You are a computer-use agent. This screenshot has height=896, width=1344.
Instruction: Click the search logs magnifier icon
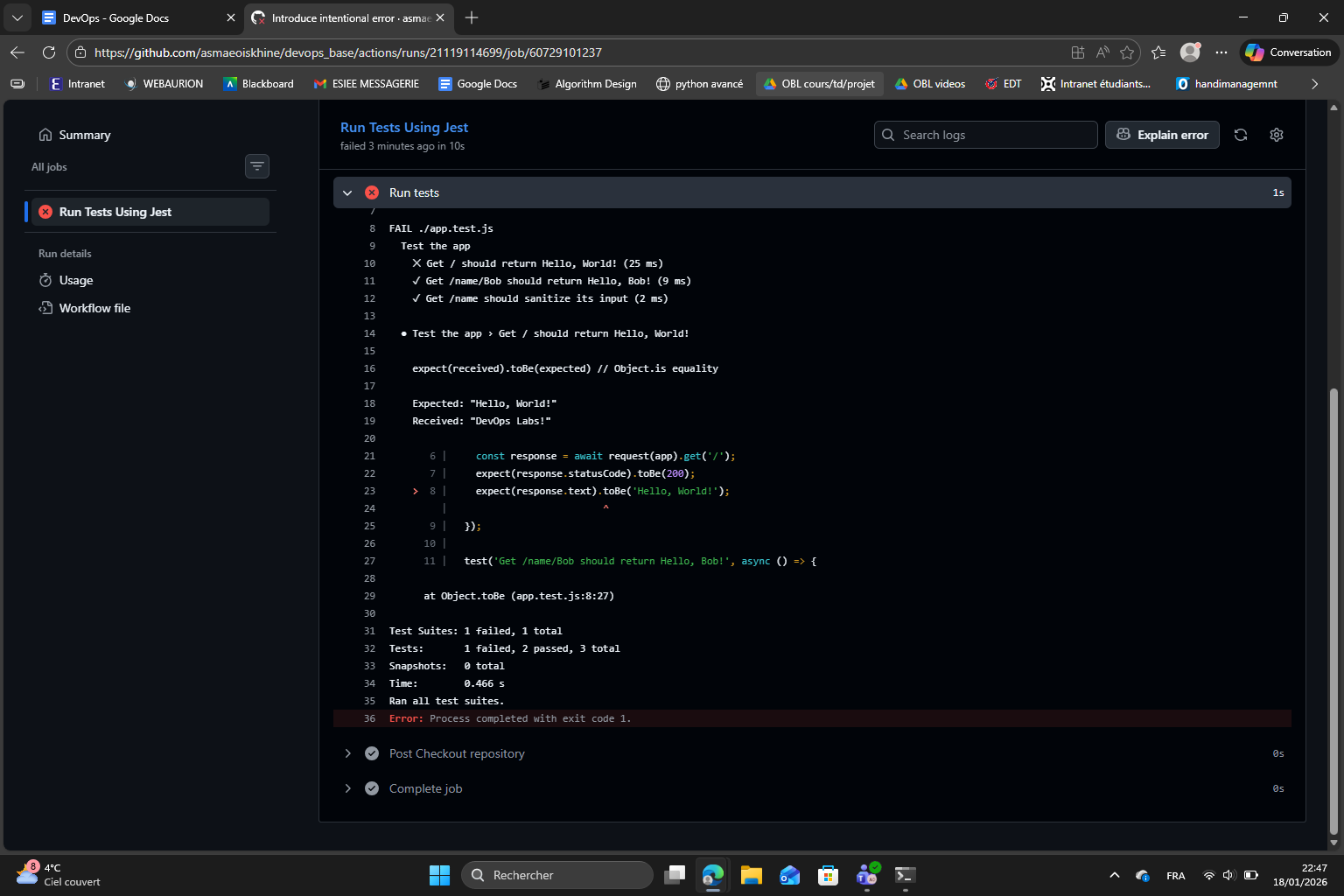point(888,135)
